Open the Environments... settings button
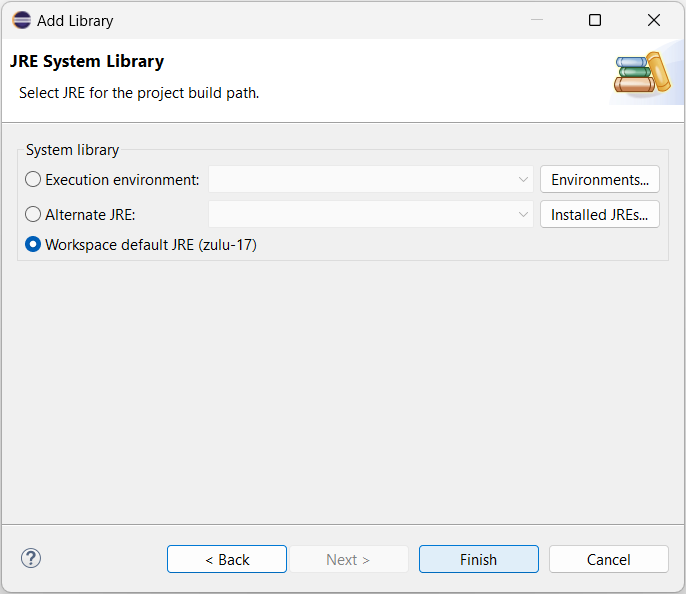Screen dimensions: 686x594 (x=600, y=179)
